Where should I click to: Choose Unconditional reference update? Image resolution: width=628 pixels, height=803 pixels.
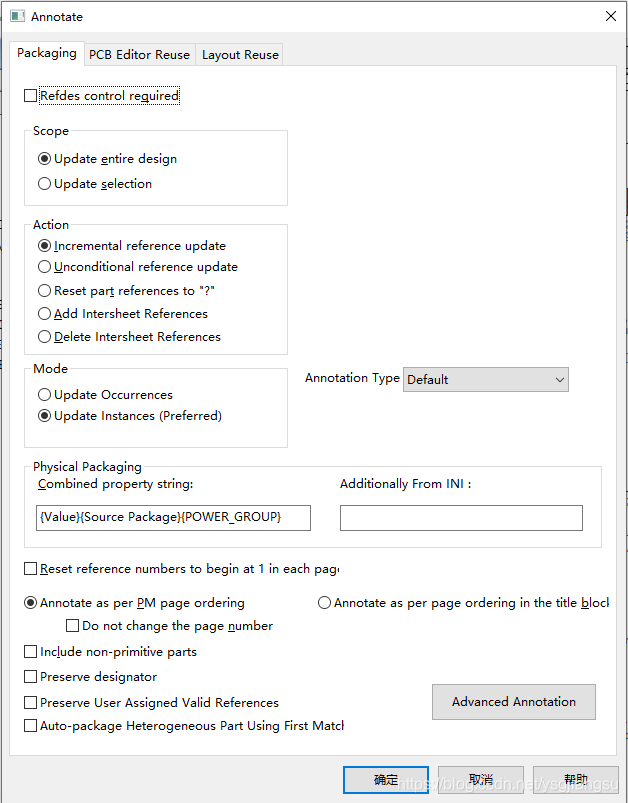[x=45, y=267]
